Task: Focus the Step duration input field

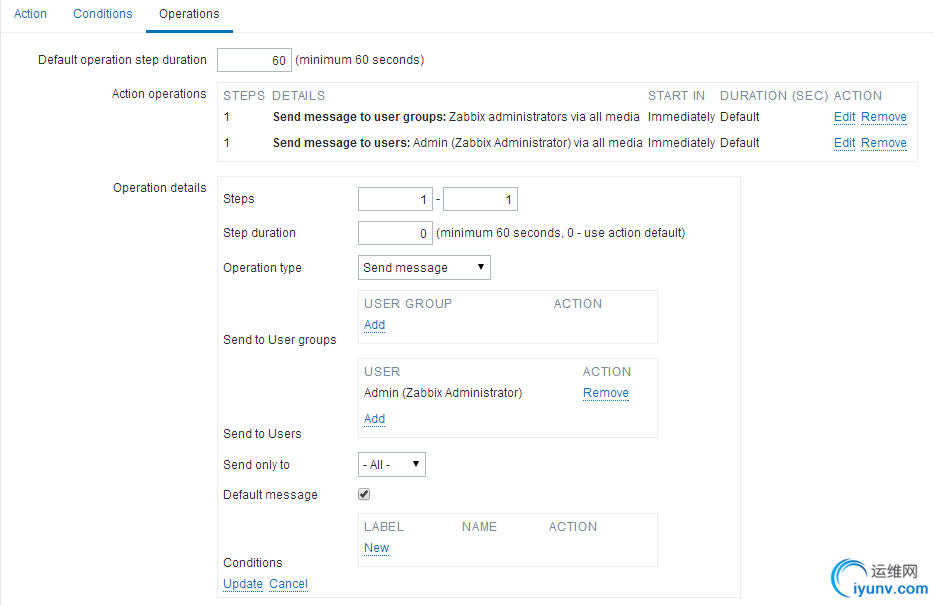Action: (x=395, y=233)
